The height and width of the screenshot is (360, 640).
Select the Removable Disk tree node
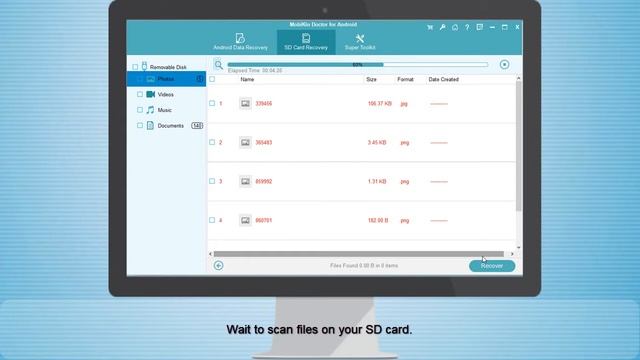click(x=168, y=67)
